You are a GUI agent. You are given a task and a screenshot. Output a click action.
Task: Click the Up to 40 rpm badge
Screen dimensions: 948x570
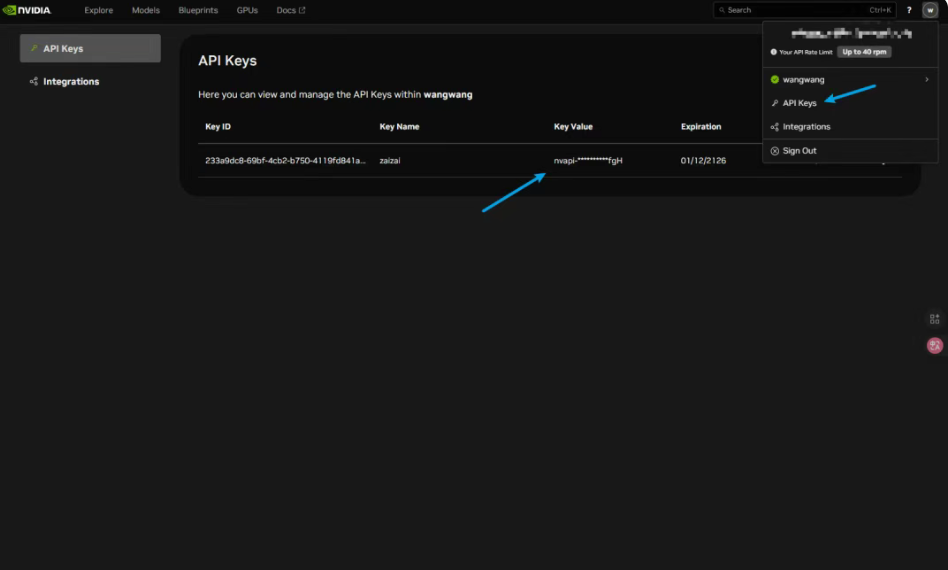(x=864, y=52)
